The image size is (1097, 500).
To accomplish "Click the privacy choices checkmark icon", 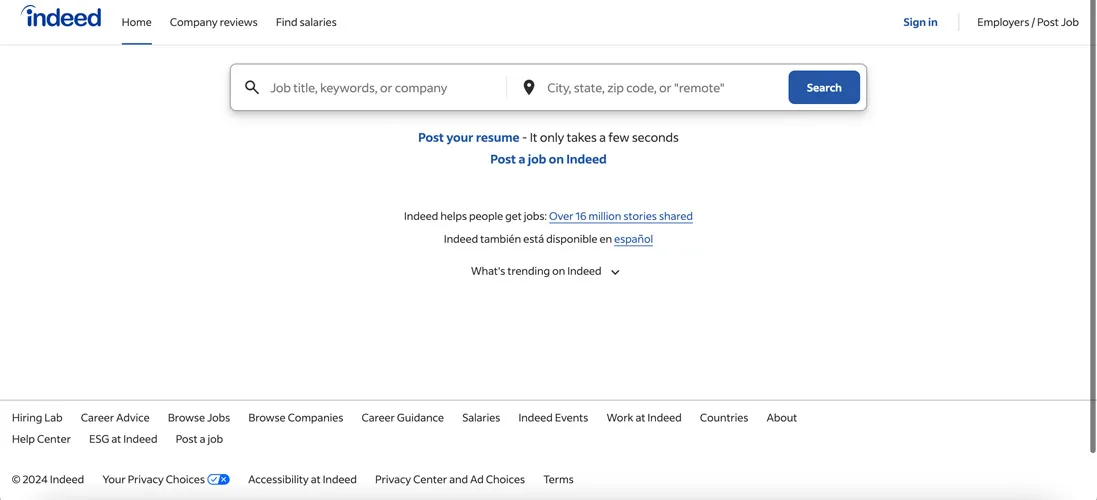I will point(218,479).
